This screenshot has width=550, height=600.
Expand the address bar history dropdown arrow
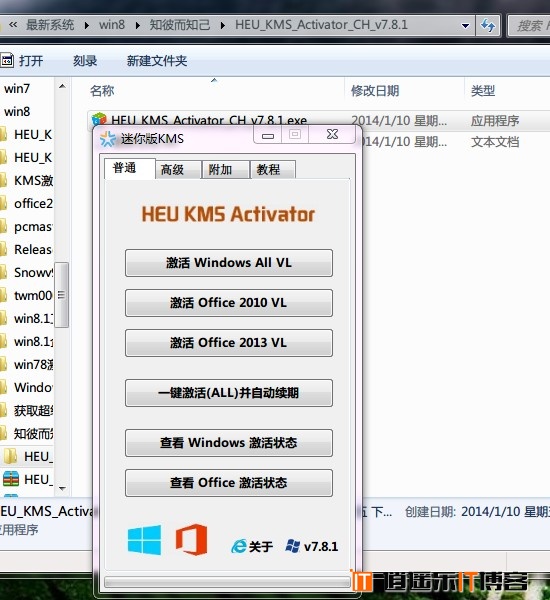pos(465,26)
